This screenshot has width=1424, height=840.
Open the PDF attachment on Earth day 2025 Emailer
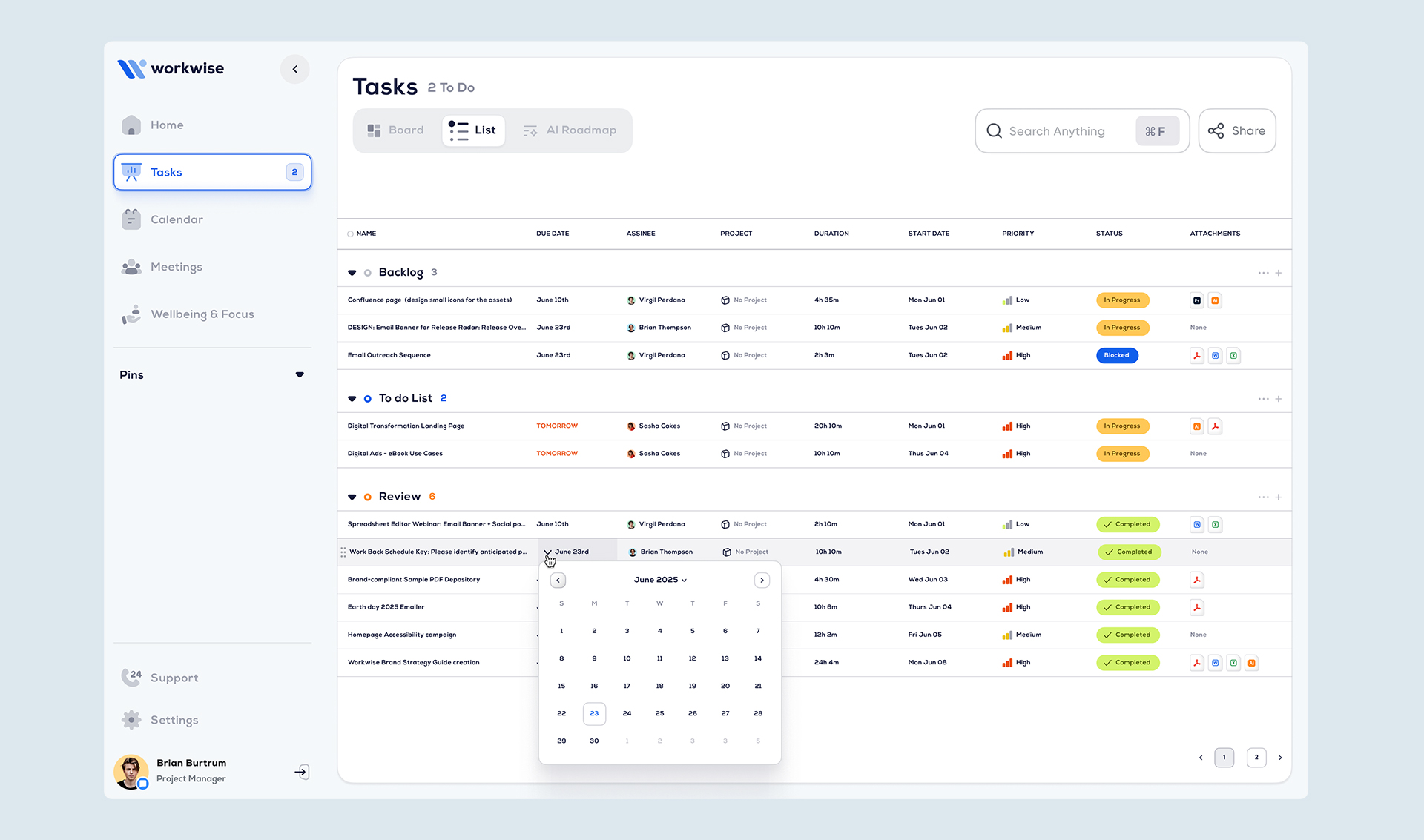1196,607
